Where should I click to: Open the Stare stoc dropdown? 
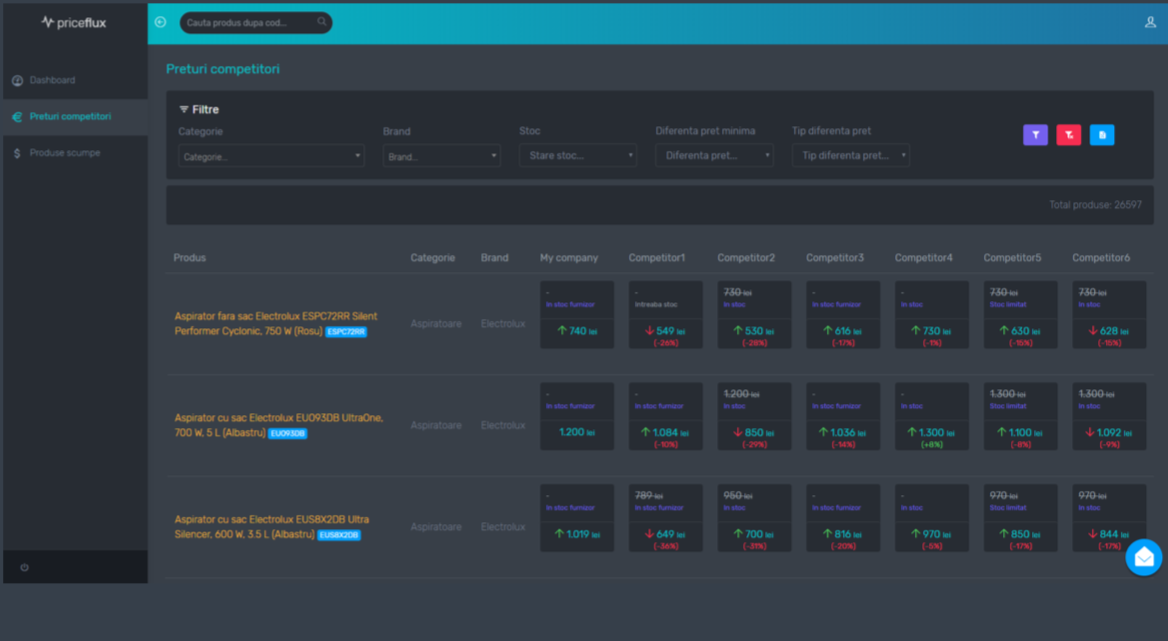coord(577,156)
